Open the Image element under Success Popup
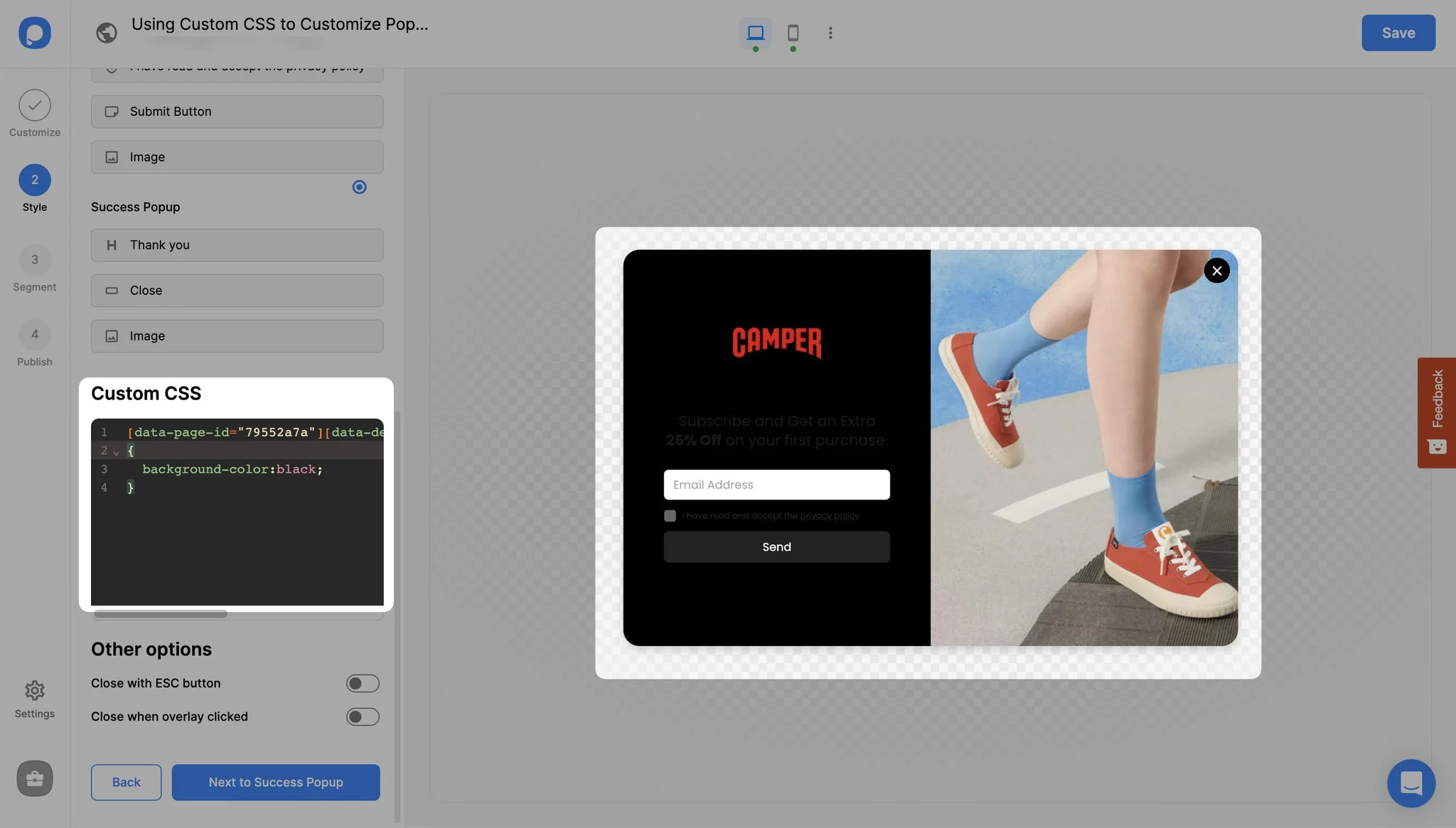Screen dimensions: 1456x828 237,336
